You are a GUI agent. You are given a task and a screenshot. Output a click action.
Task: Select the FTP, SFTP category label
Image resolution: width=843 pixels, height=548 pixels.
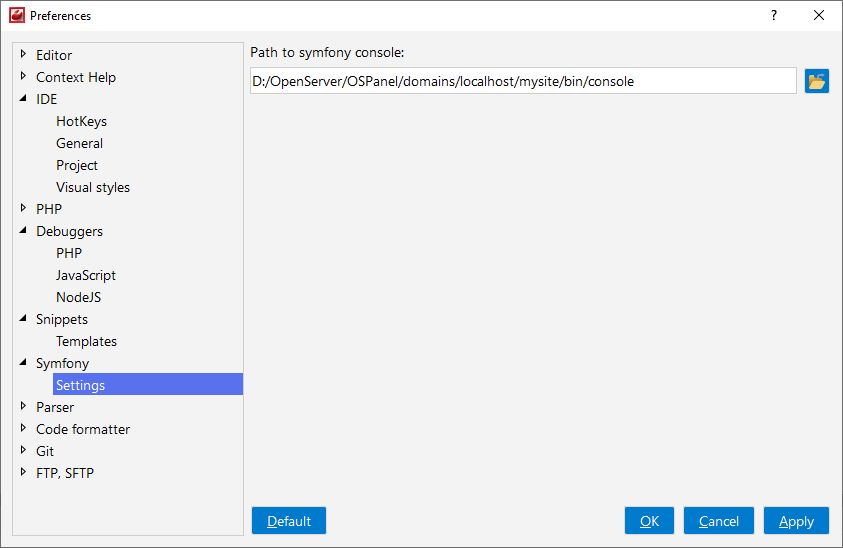tap(65, 473)
